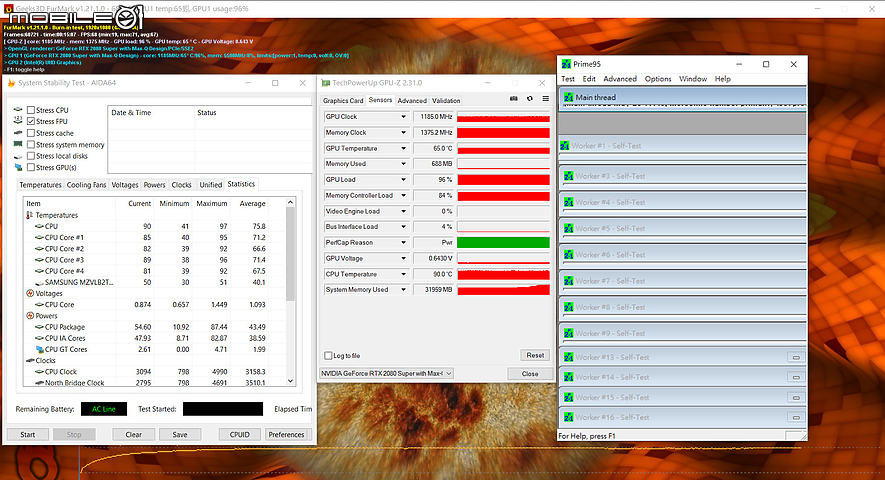Open the PerfCap Reason sensor dropdown arrow
The height and width of the screenshot is (480, 885).
point(403,243)
